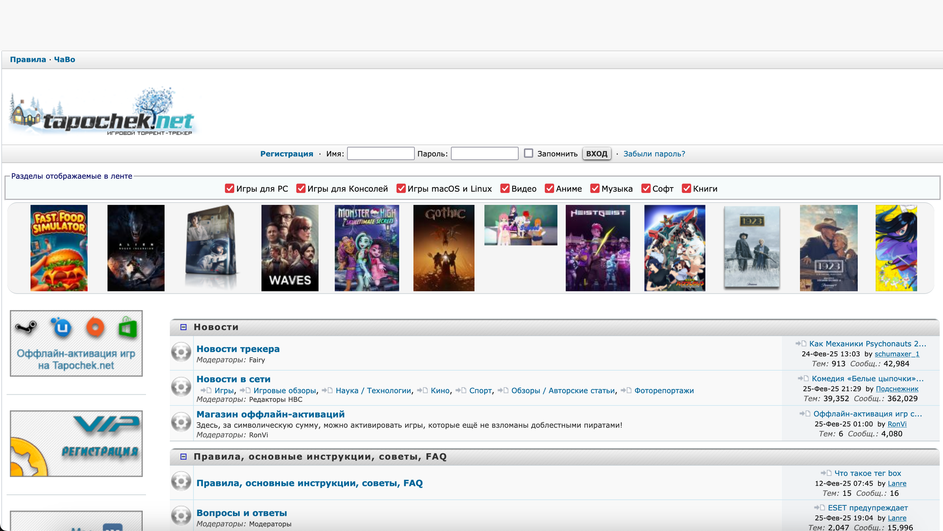Open user profile schumaxer_1
Viewport: 943px width, 531px height.
point(897,354)
